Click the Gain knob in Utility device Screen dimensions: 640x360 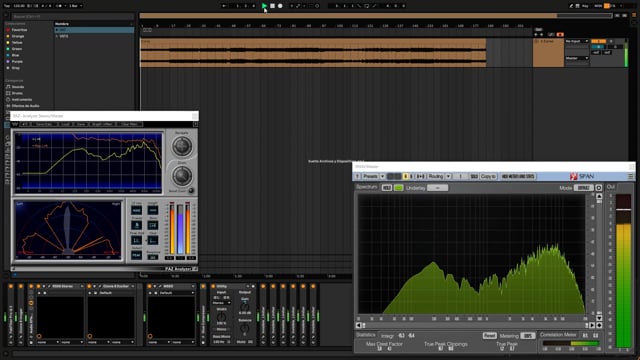(244, 306)
